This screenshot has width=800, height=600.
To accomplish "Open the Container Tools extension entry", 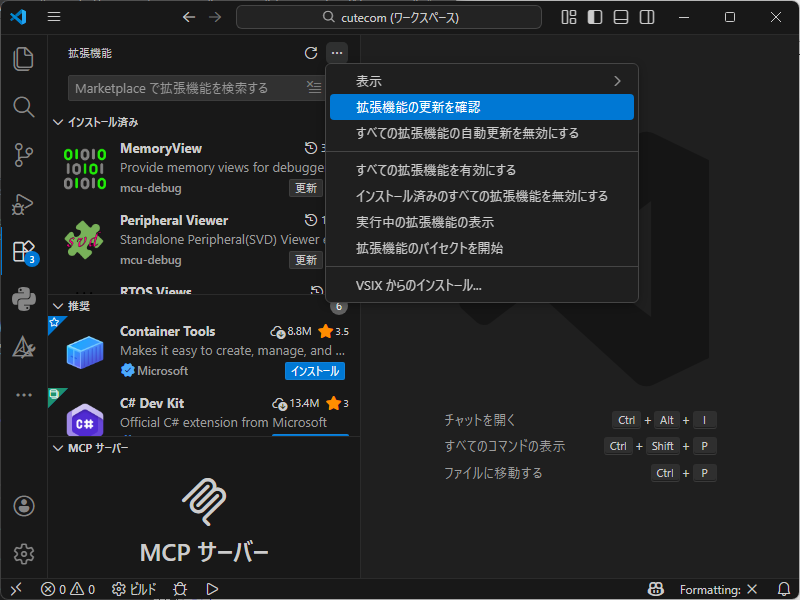I will click(x=204, y=352).
